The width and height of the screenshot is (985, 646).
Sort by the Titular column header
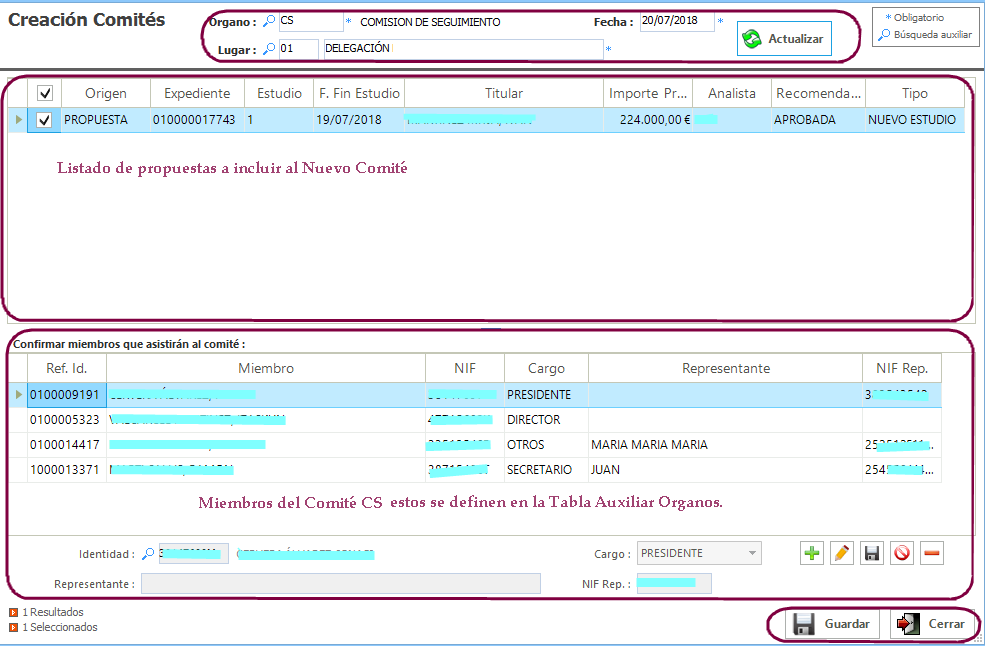pyautogui.click(x=504, y=93)
